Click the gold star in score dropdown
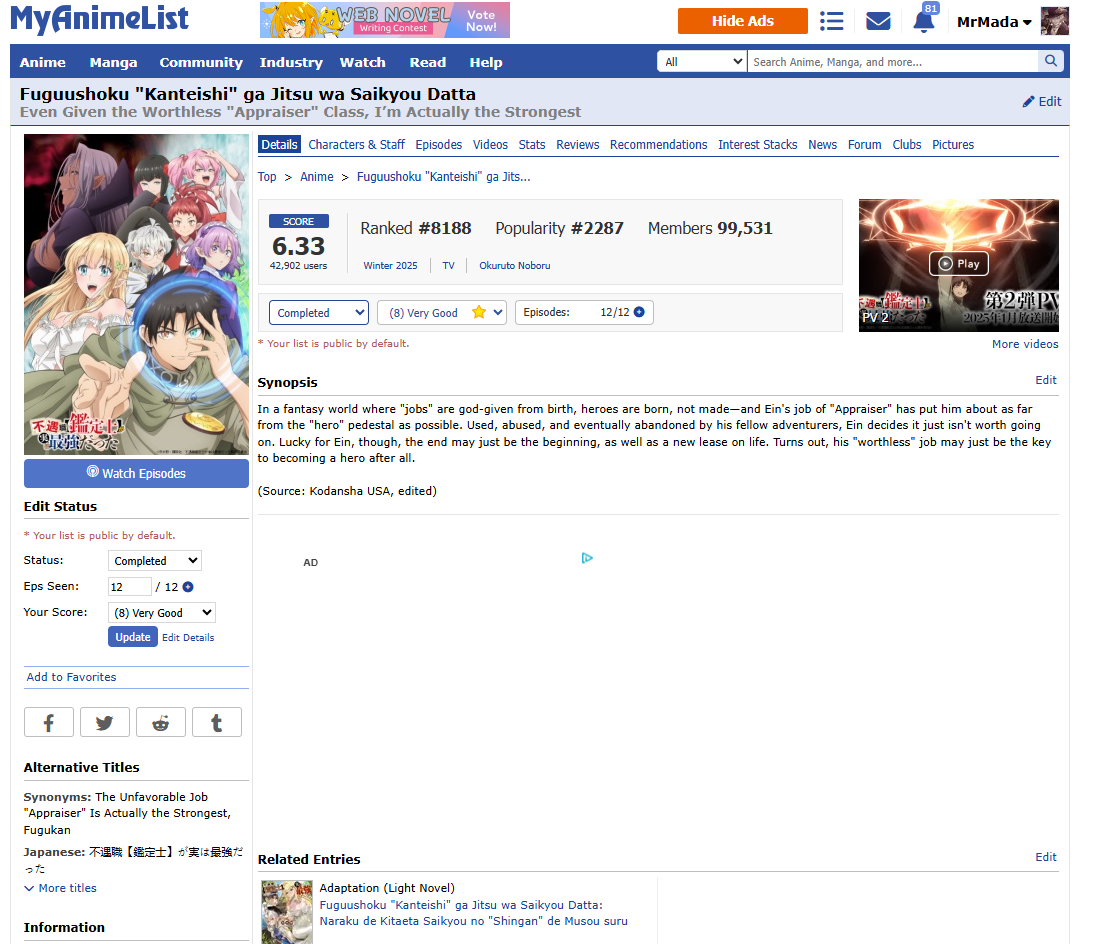The height and width of the screenshot is (944, 1113). click(479, 312)
